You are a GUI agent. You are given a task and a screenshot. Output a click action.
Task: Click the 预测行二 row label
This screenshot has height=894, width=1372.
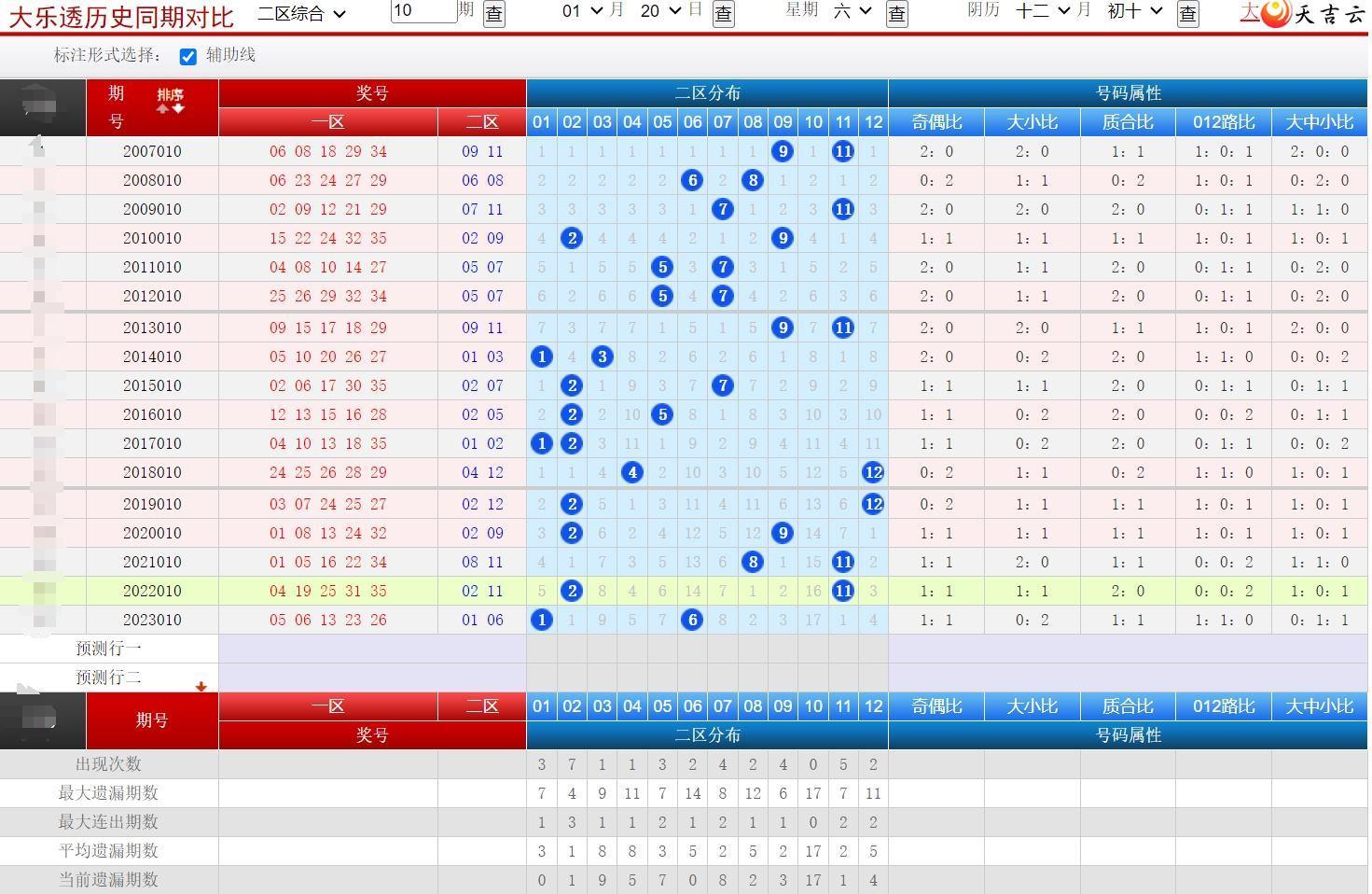(109, 677)
